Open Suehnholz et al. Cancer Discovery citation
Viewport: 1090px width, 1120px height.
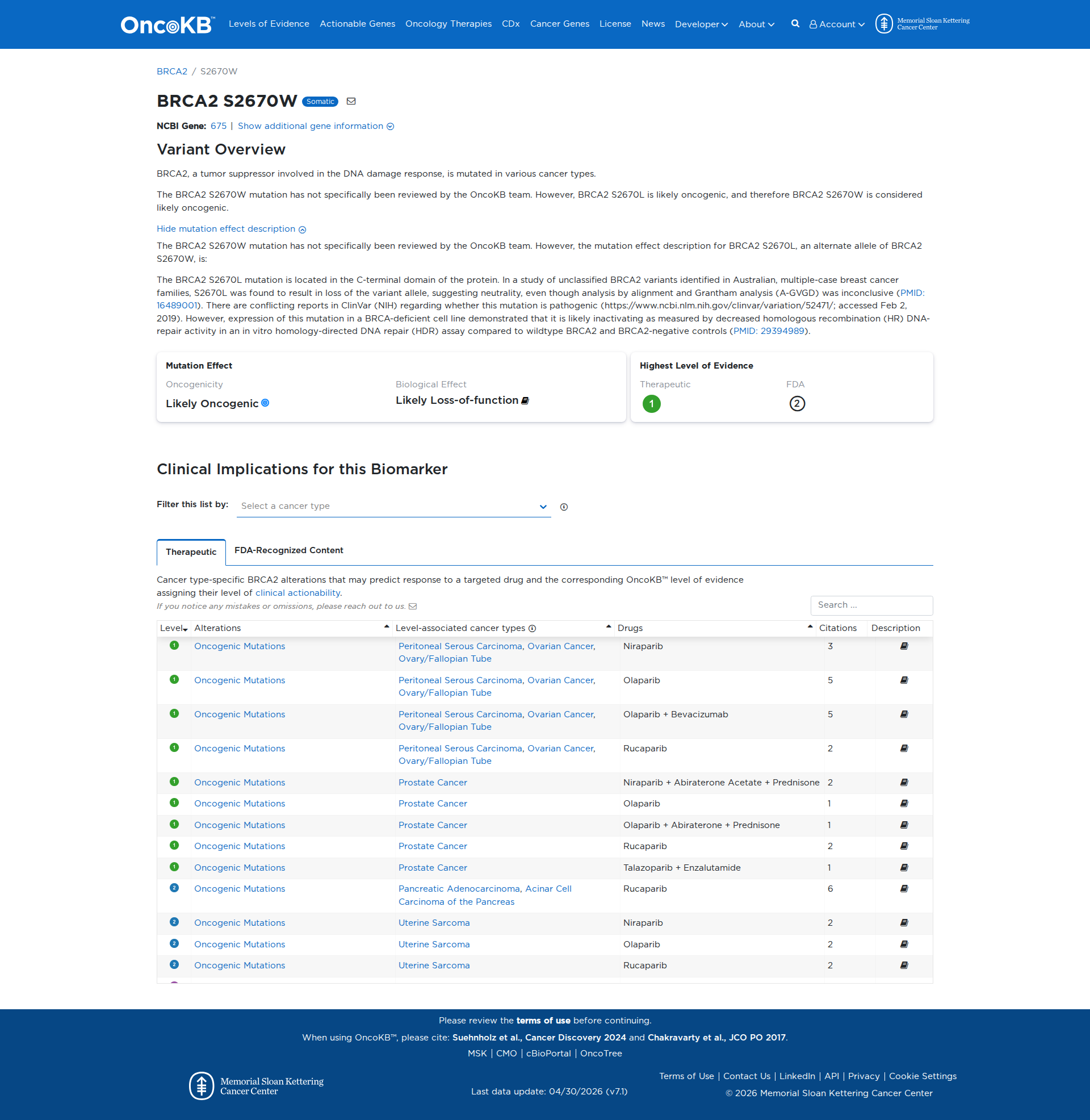pyautogui.click(x=539, y=1038)
